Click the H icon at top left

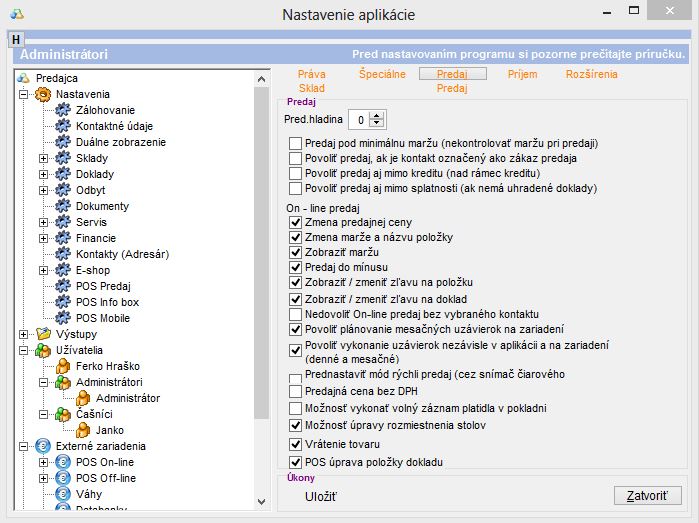click(15, 39)
